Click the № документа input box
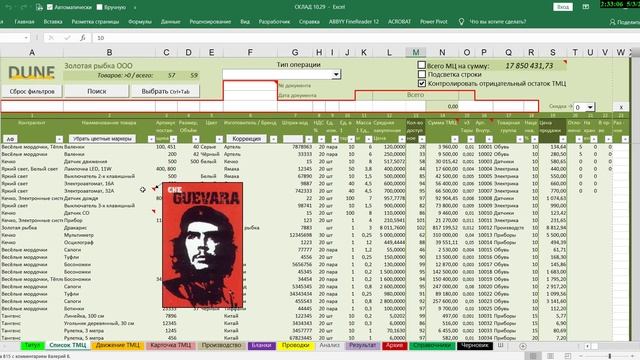Viewport: 640px width, 360px height. [250, 86]
